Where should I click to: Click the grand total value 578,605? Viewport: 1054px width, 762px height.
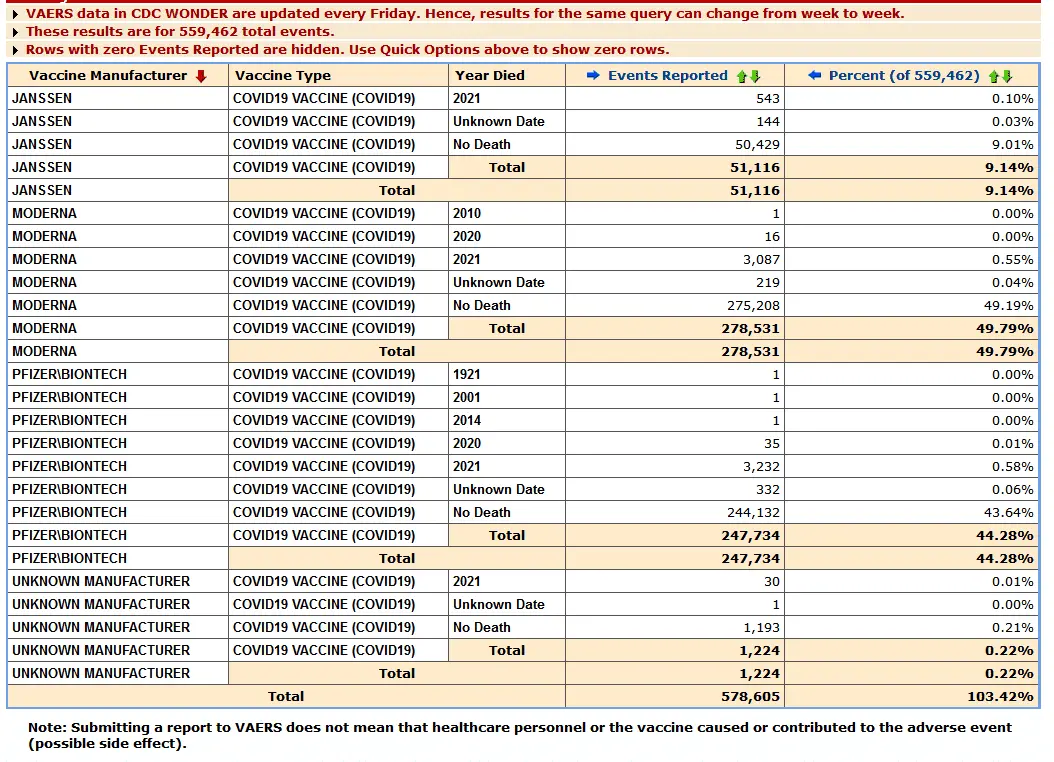750,697
